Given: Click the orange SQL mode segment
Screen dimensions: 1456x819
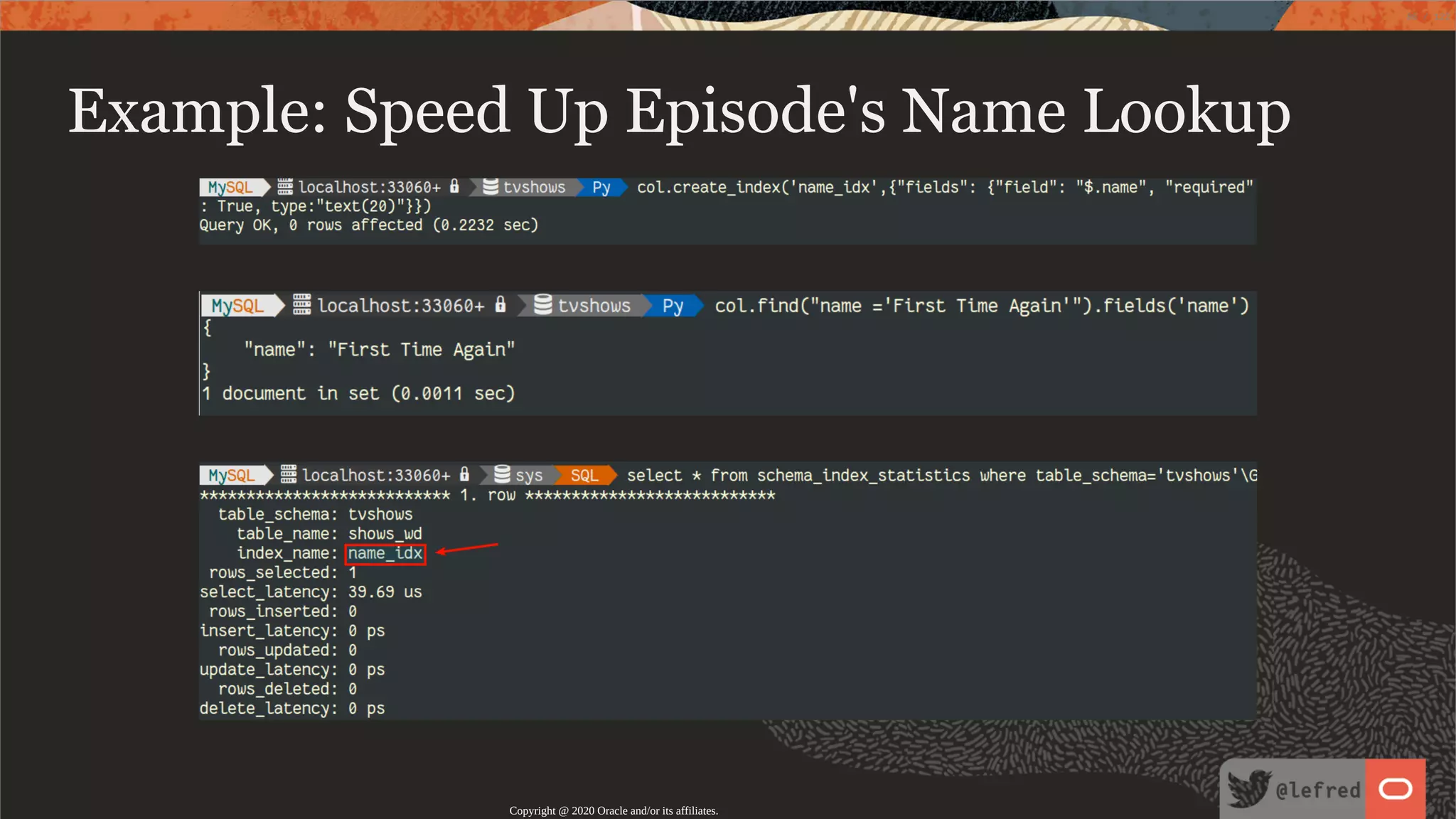Looking at the screenshot, I should (584, 475).
